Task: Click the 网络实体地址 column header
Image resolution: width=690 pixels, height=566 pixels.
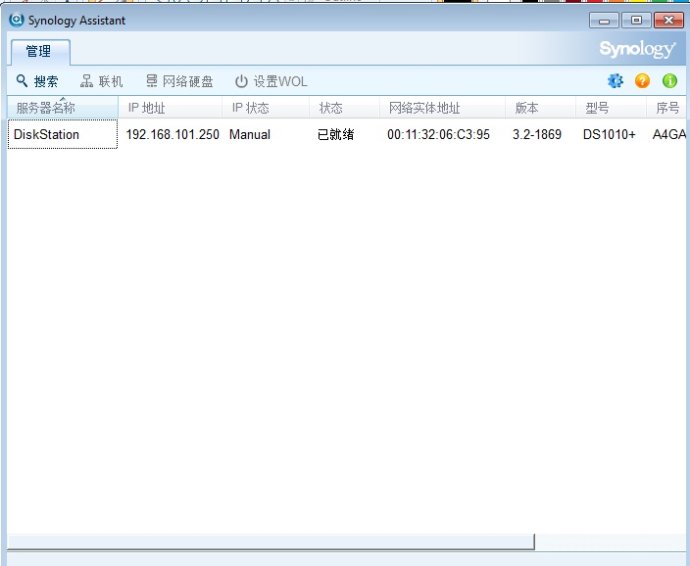Action: click(442, 107)
